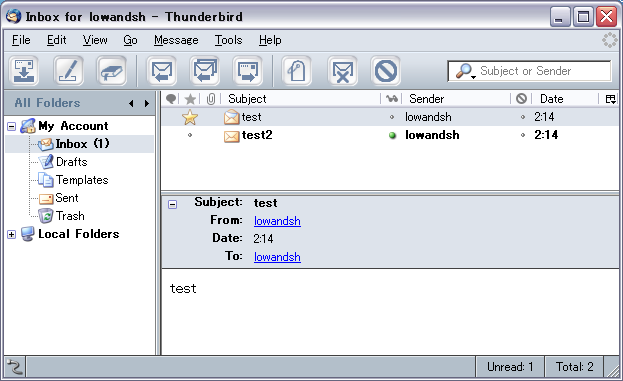Click the From lowandsh link
Image resolution: width=623 pixels, height=381 pixels.
coord(277,221)
